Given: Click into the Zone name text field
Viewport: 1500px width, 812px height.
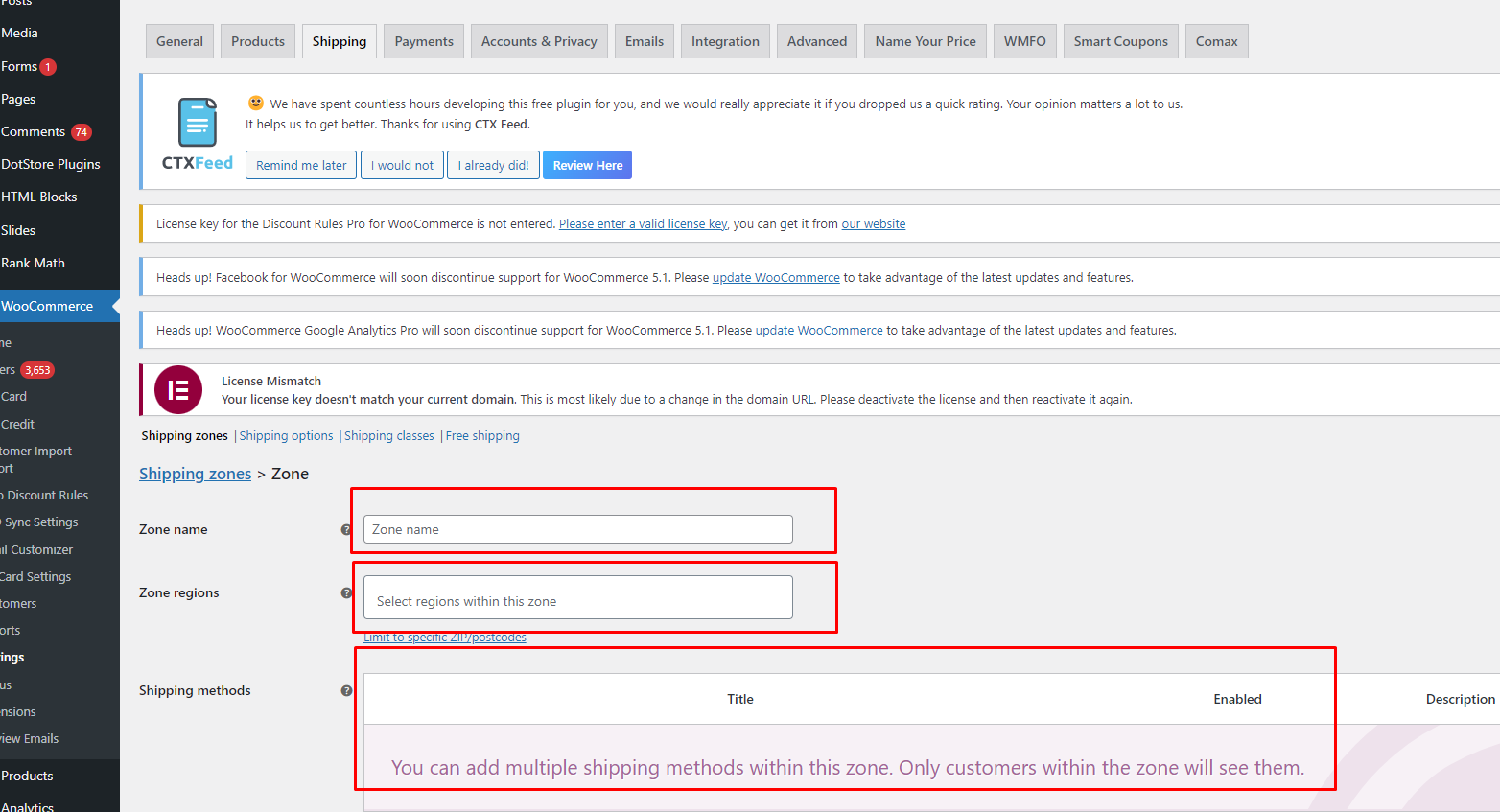Looking at the screenshot, I should coord(577,529).
